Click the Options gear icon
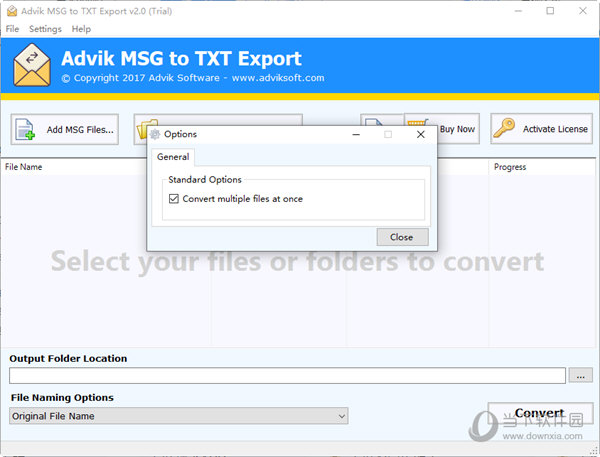The height and width of the screenshot is (457, 600). coord(155,134)
